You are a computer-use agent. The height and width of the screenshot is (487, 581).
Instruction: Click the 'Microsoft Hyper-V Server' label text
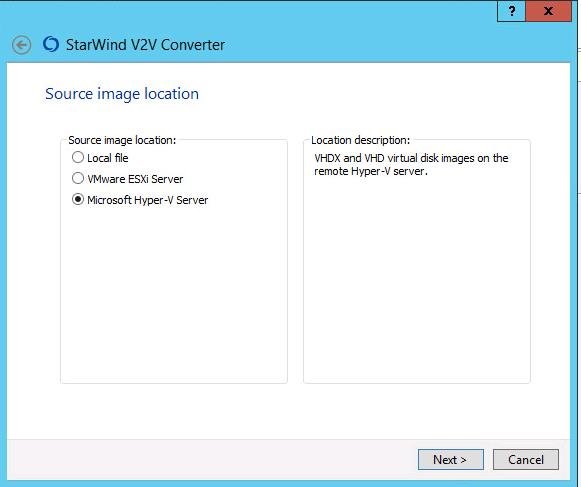pos(147,200)
